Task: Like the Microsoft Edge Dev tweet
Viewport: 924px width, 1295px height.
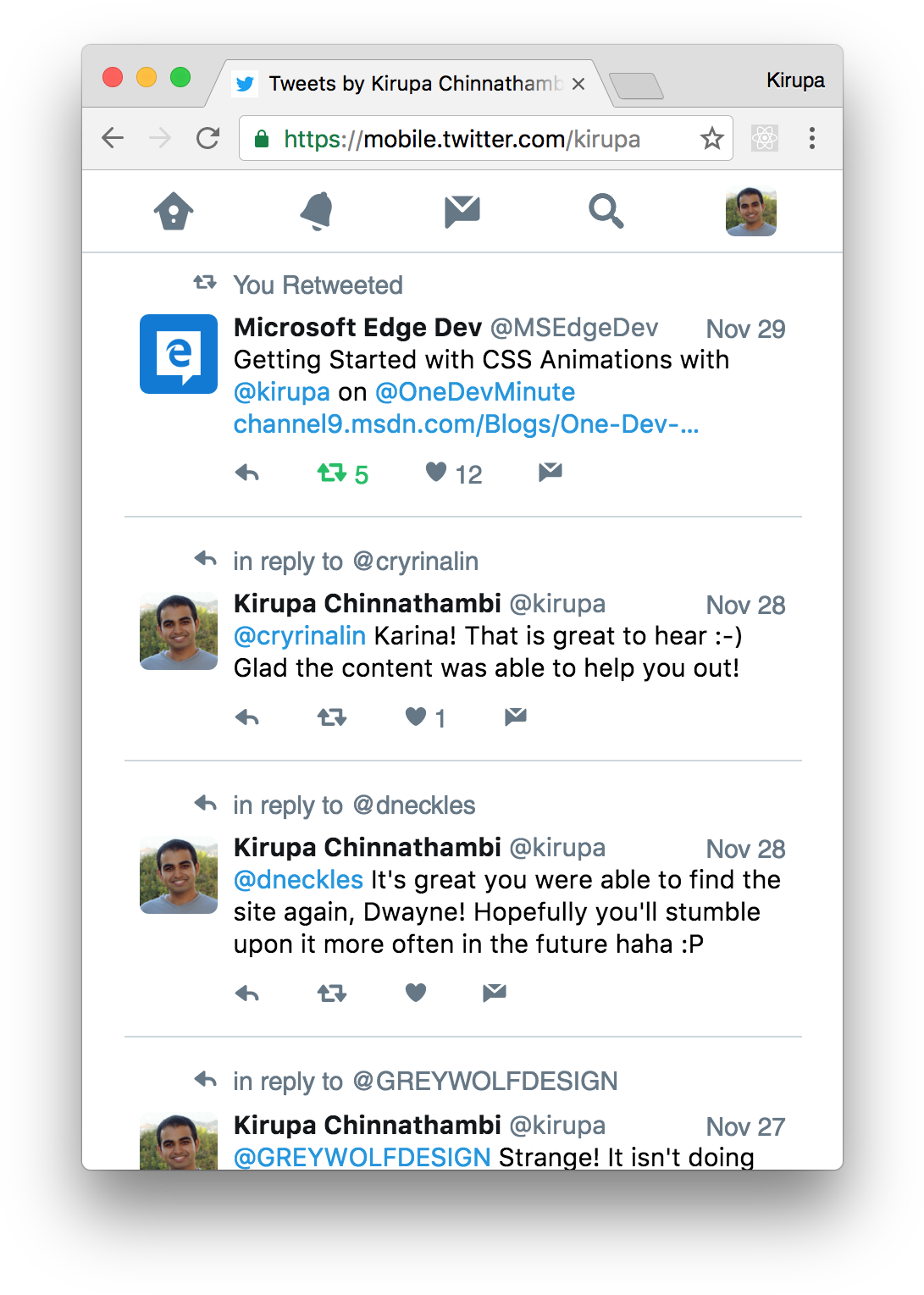Action: (436, 472)
